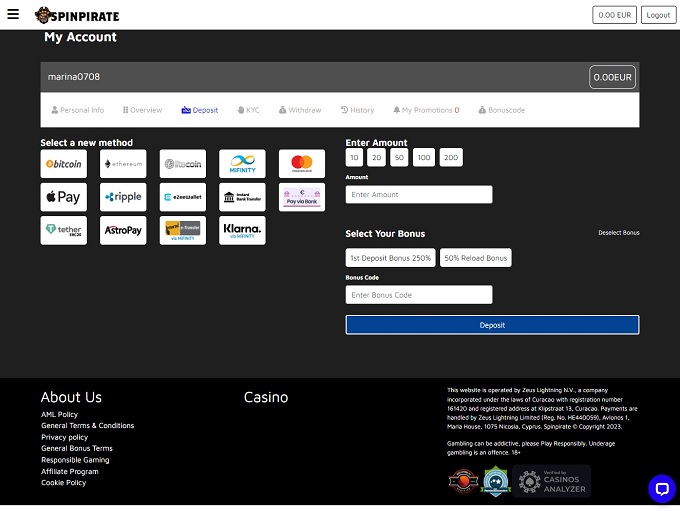
Task: Select Bitcoin as the payment method
Action: point(64,164)
